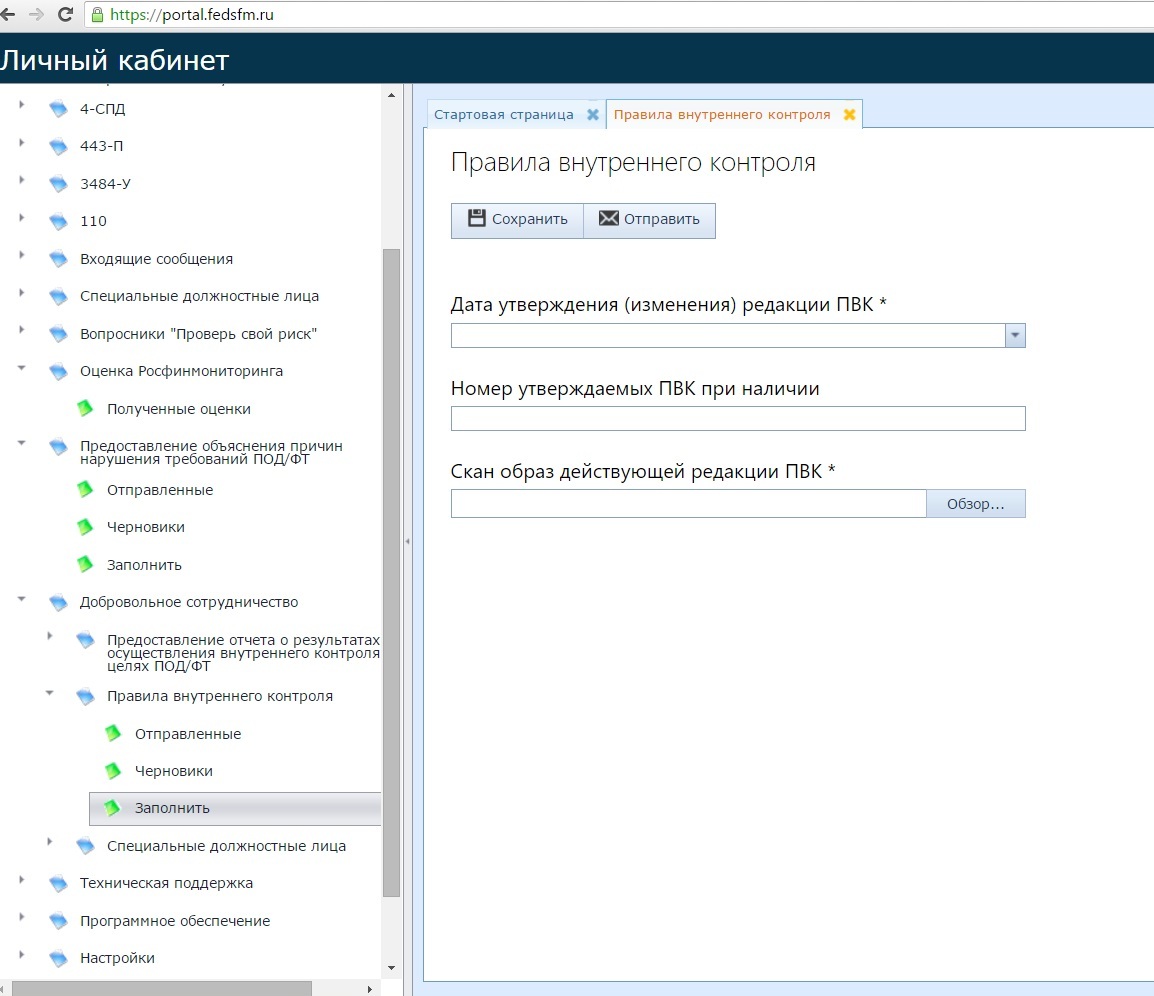
Task: Click the icon beside Настройки
Action: tap(58, 958)
